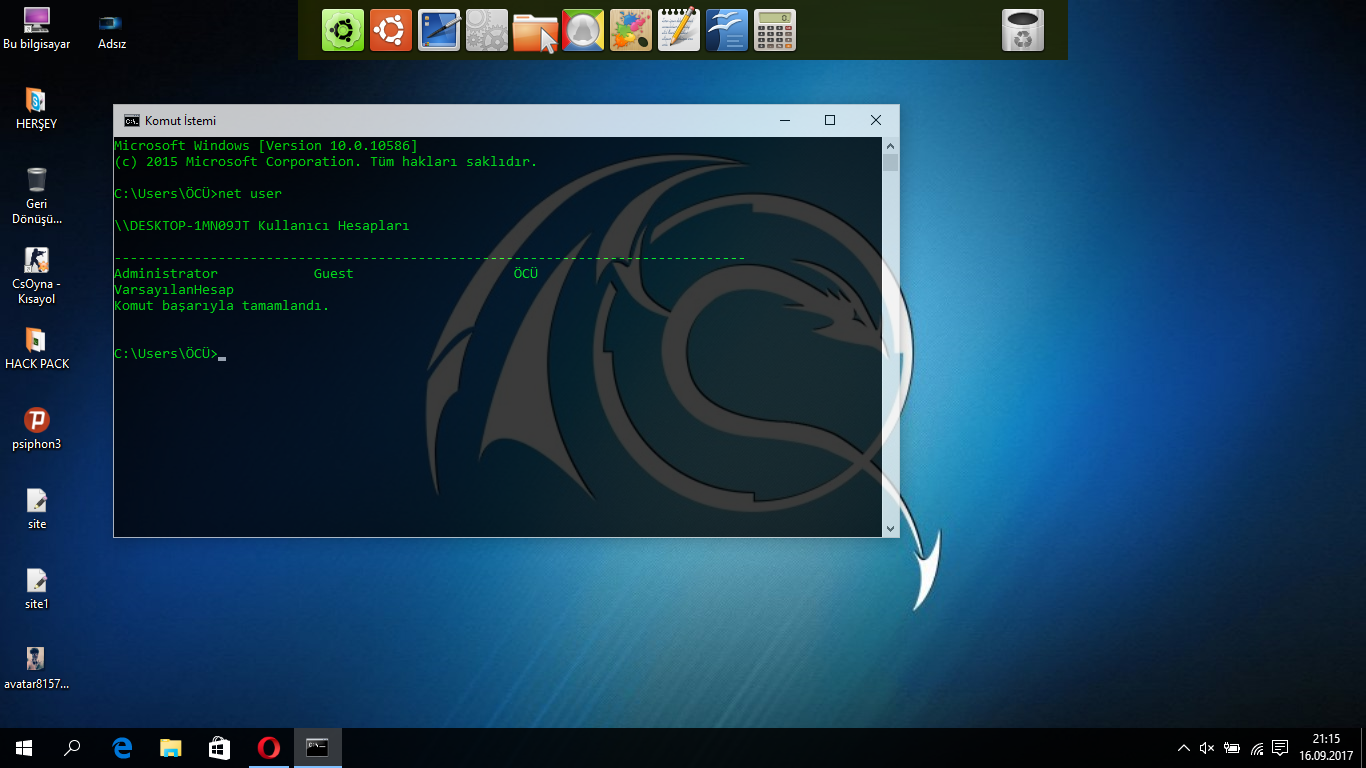This screenshot has width=1366, height=768.
Task: Open the paint splash dock icon
Action: pyautogui.click(x=631, y=30)
